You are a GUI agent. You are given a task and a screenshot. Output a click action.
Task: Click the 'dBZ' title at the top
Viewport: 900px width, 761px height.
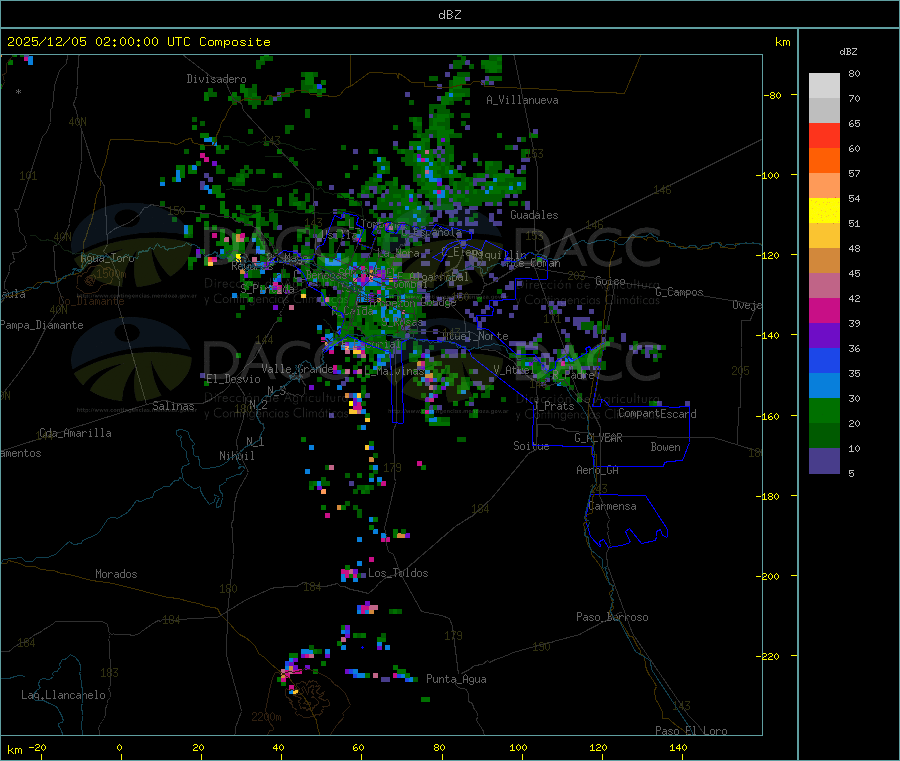pyautogui.click(x=449, y=15)
